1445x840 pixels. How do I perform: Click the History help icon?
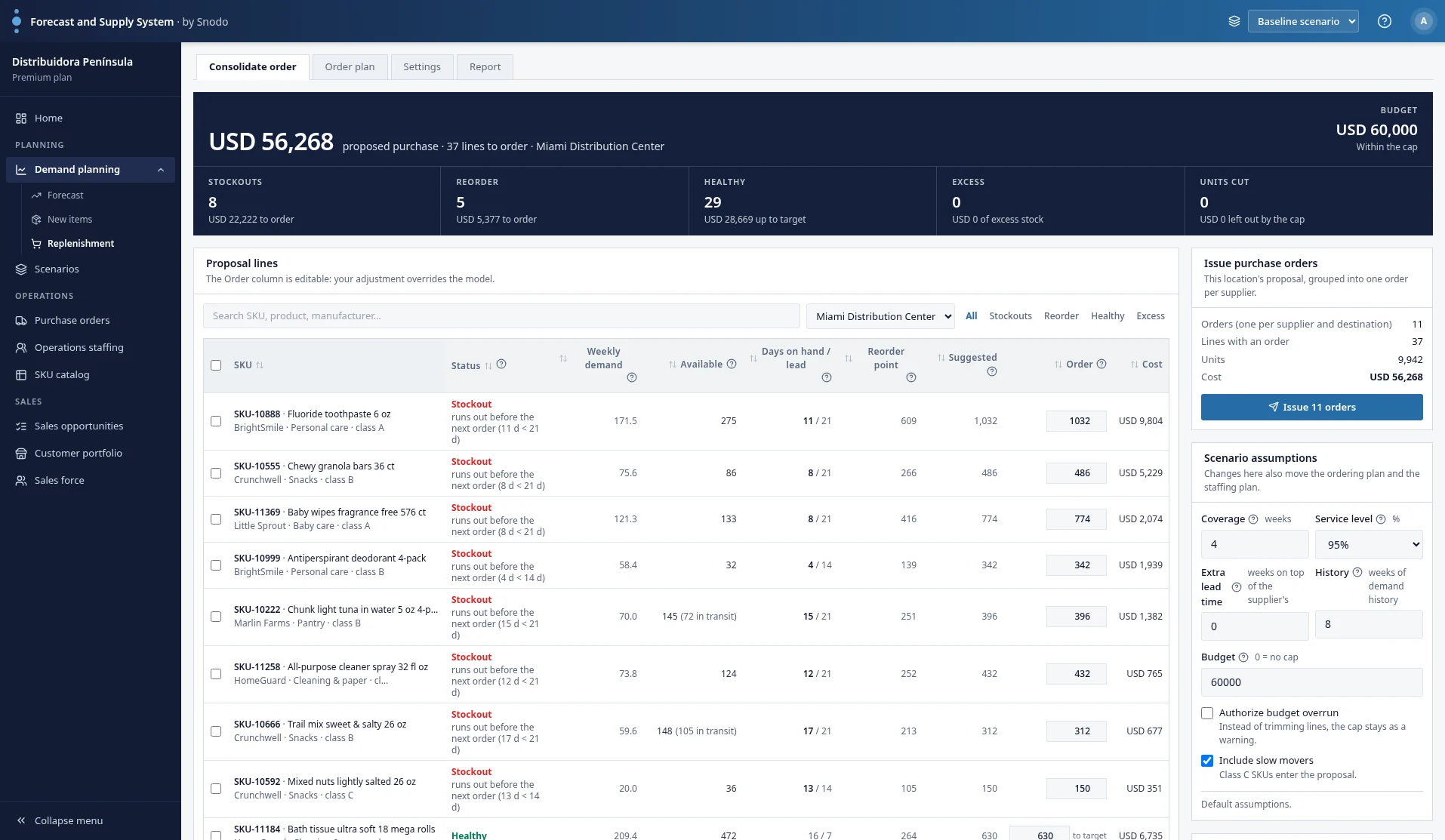(x=1357, y=573)
